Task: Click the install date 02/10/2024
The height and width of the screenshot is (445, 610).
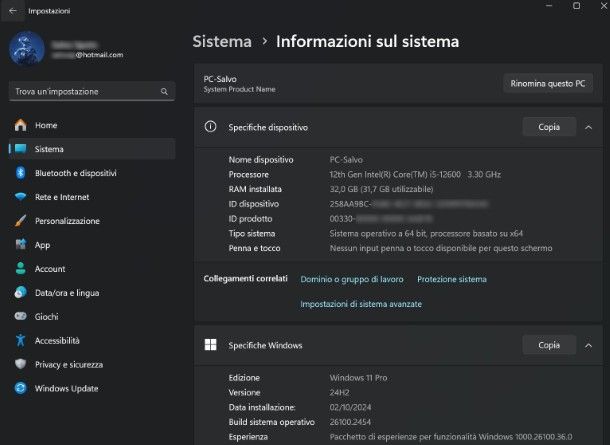Action: point(350,407)
